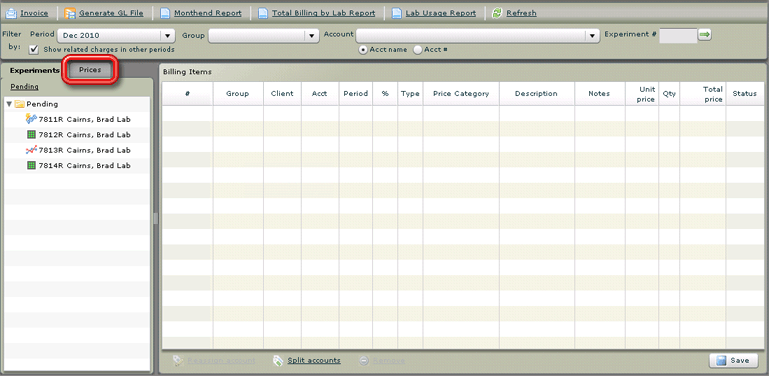Image resolution: width=769 pixels, height=376 pixels.
Task: Click the Client column header
Action: (x=282, y=94)
